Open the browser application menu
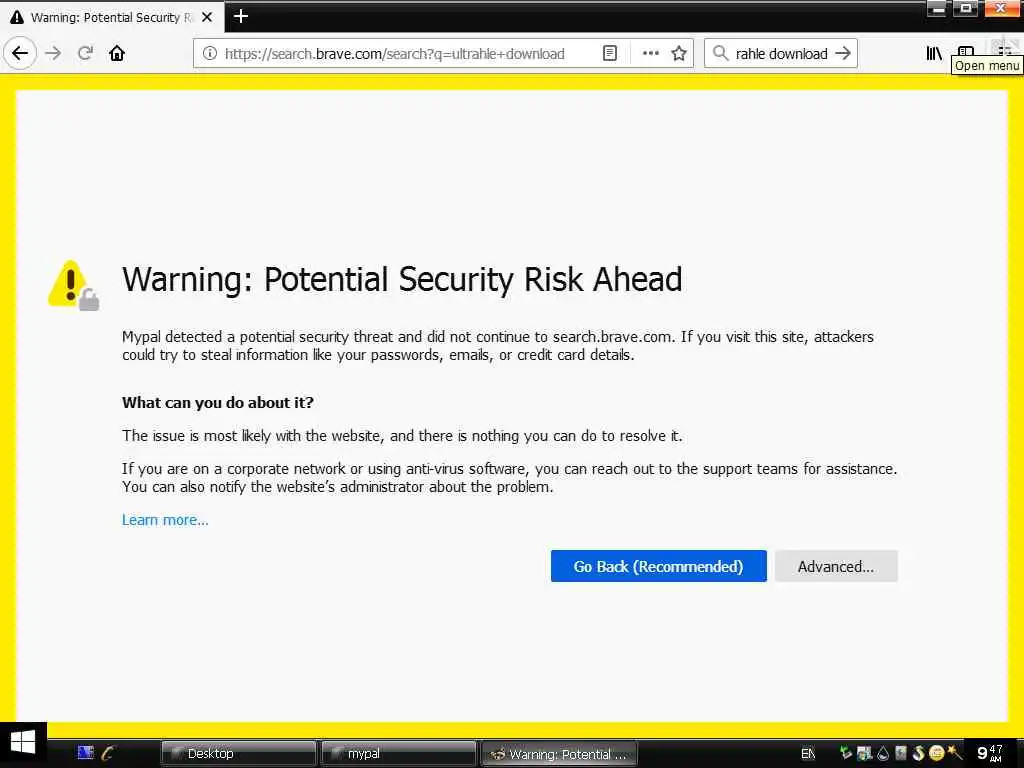The height and width of the screenshot is (768, 1024). pyautogui.click(x=1005, y=49)
